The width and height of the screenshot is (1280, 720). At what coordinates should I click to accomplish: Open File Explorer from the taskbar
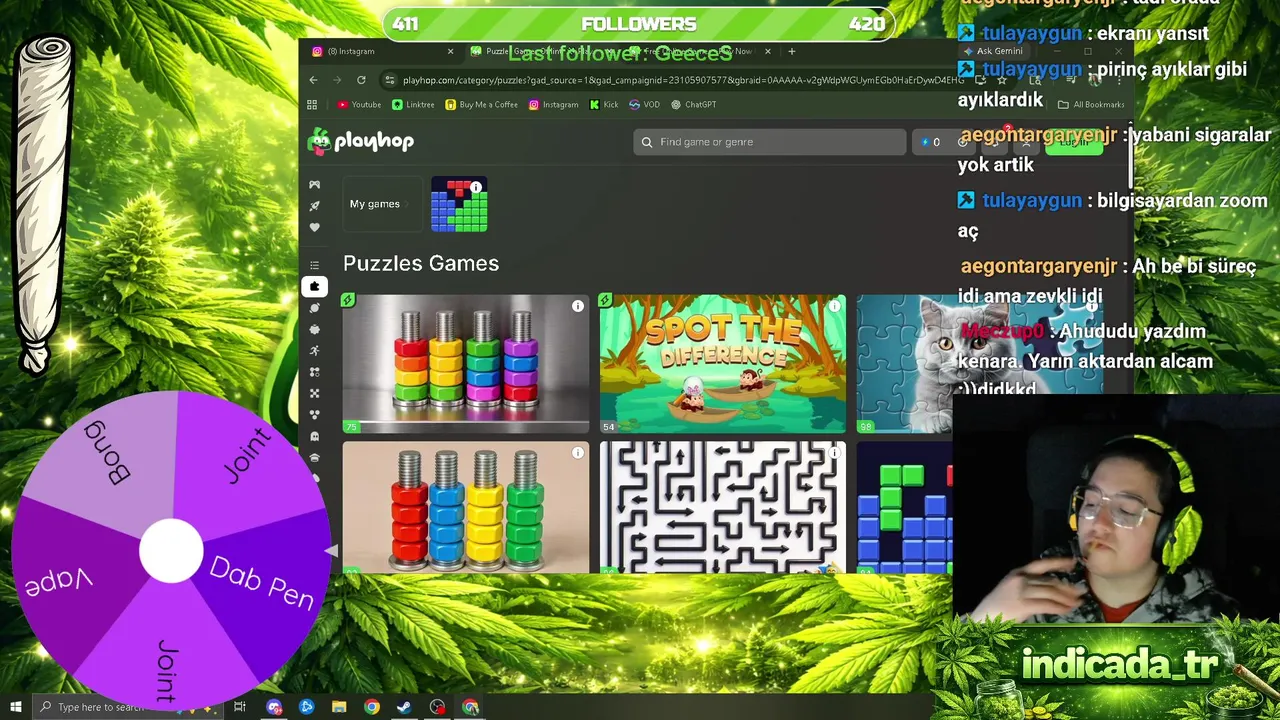[339, 707]
